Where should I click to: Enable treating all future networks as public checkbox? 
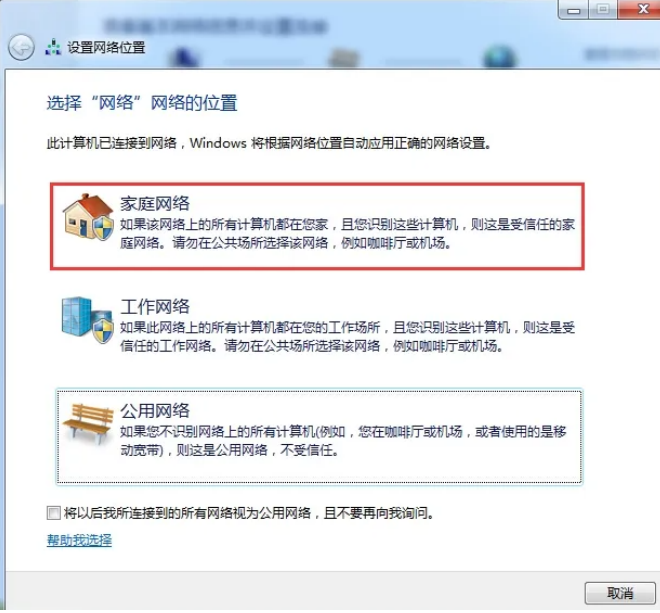(x=53, y=513)
